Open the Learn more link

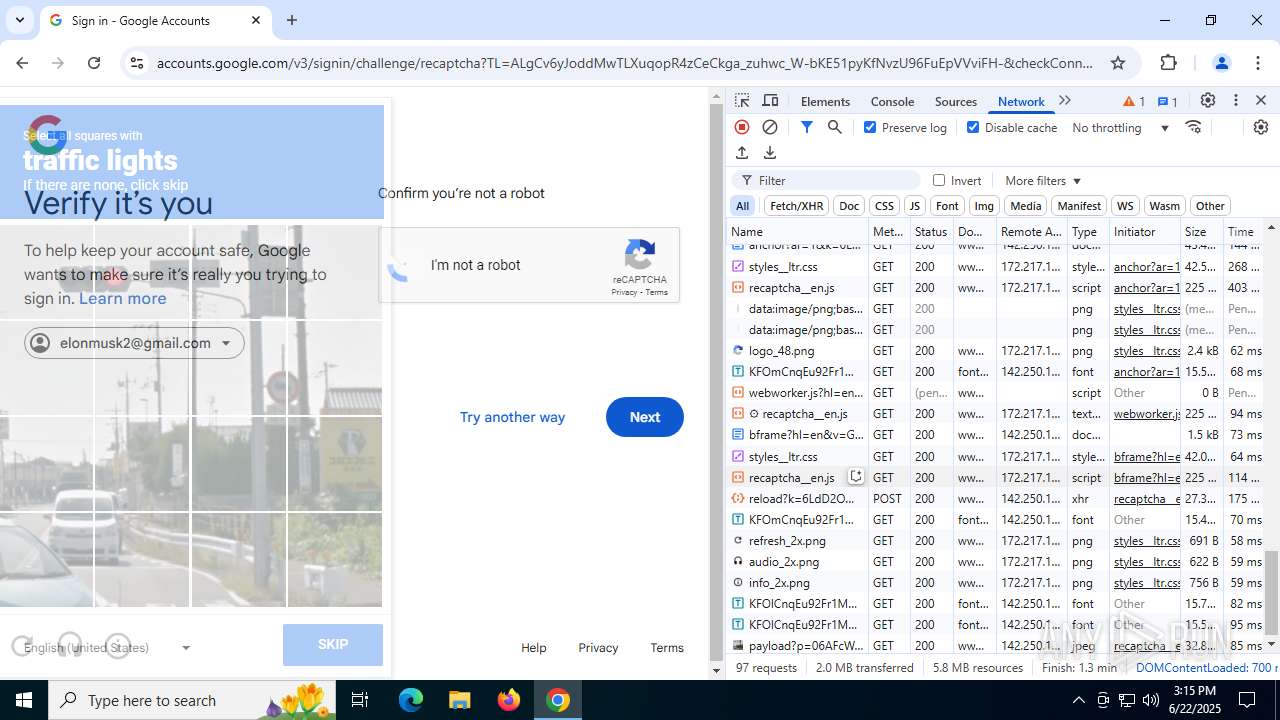tap(123, 298)
